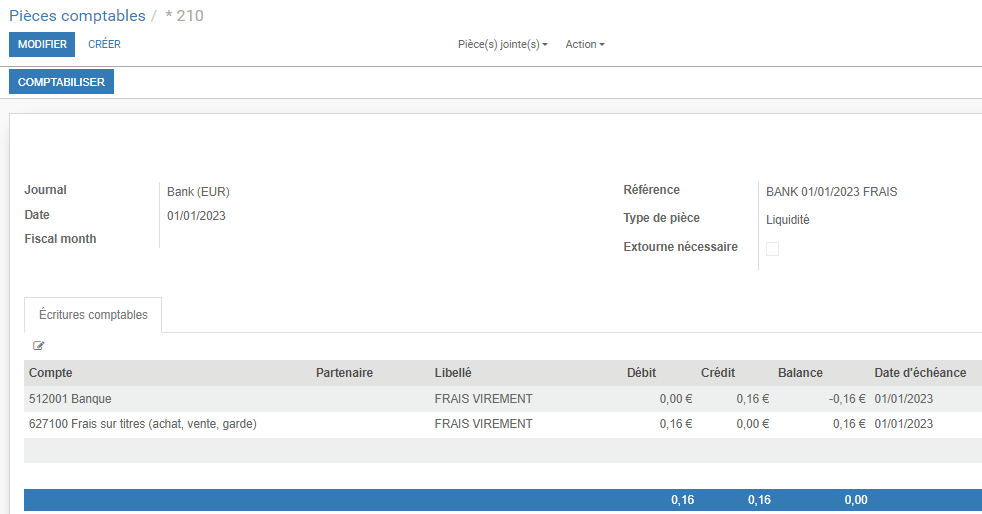Image resolution: width=982 pixels, height=514 pixels.
Task: Sort by the Date d'échéance column header
Action: tap(920, 373)
